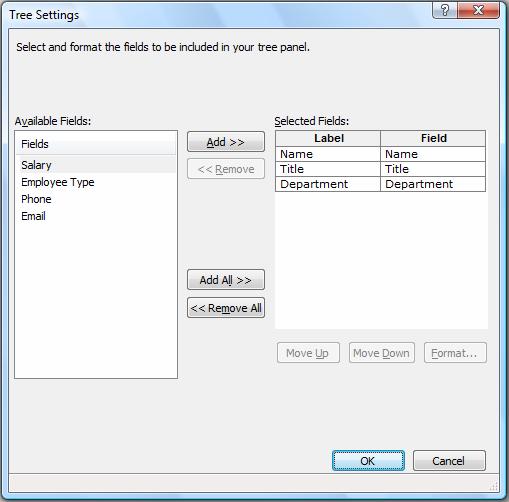Click the Add >> button

click(226, 142)
